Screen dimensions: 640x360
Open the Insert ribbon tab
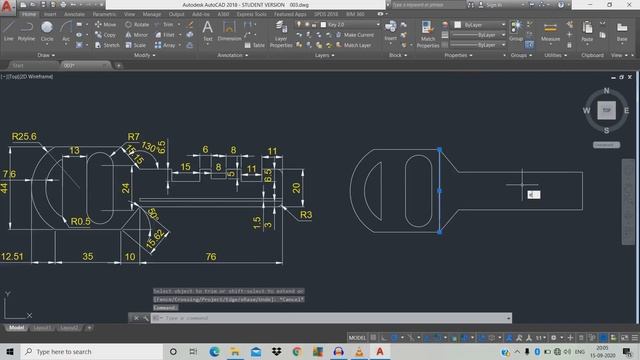coord(50,14)
